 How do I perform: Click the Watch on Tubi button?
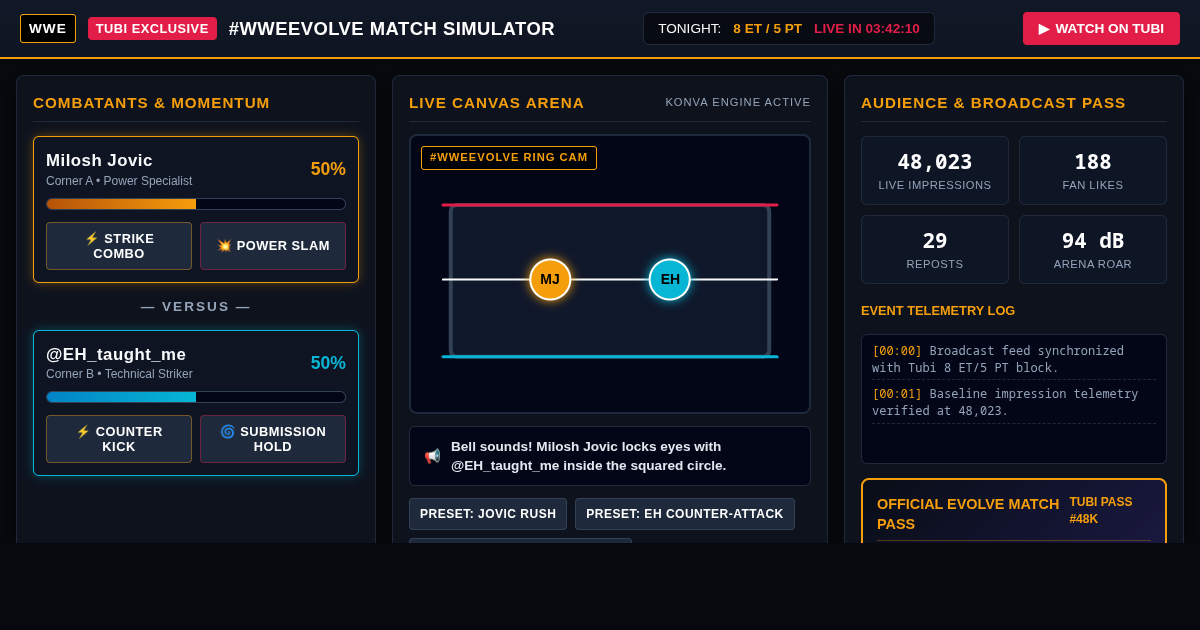click(x=1101, y=28)
